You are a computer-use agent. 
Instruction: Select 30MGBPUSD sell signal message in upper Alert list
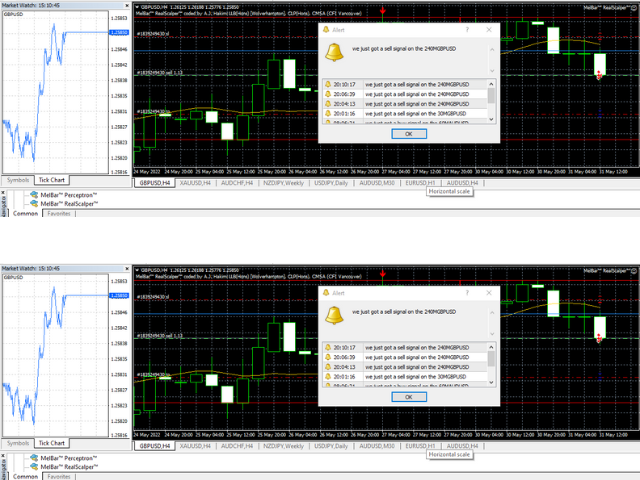[416, 114]
